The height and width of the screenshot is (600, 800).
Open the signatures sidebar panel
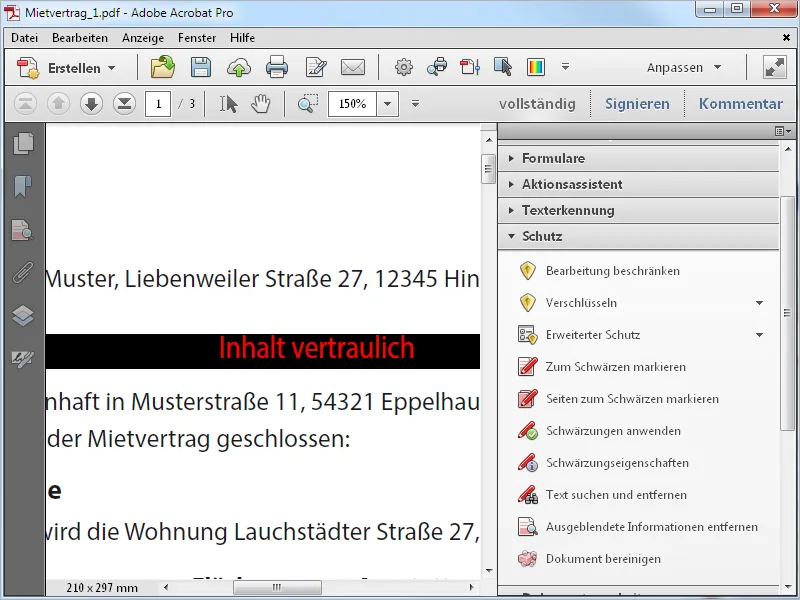coord(23,359)
